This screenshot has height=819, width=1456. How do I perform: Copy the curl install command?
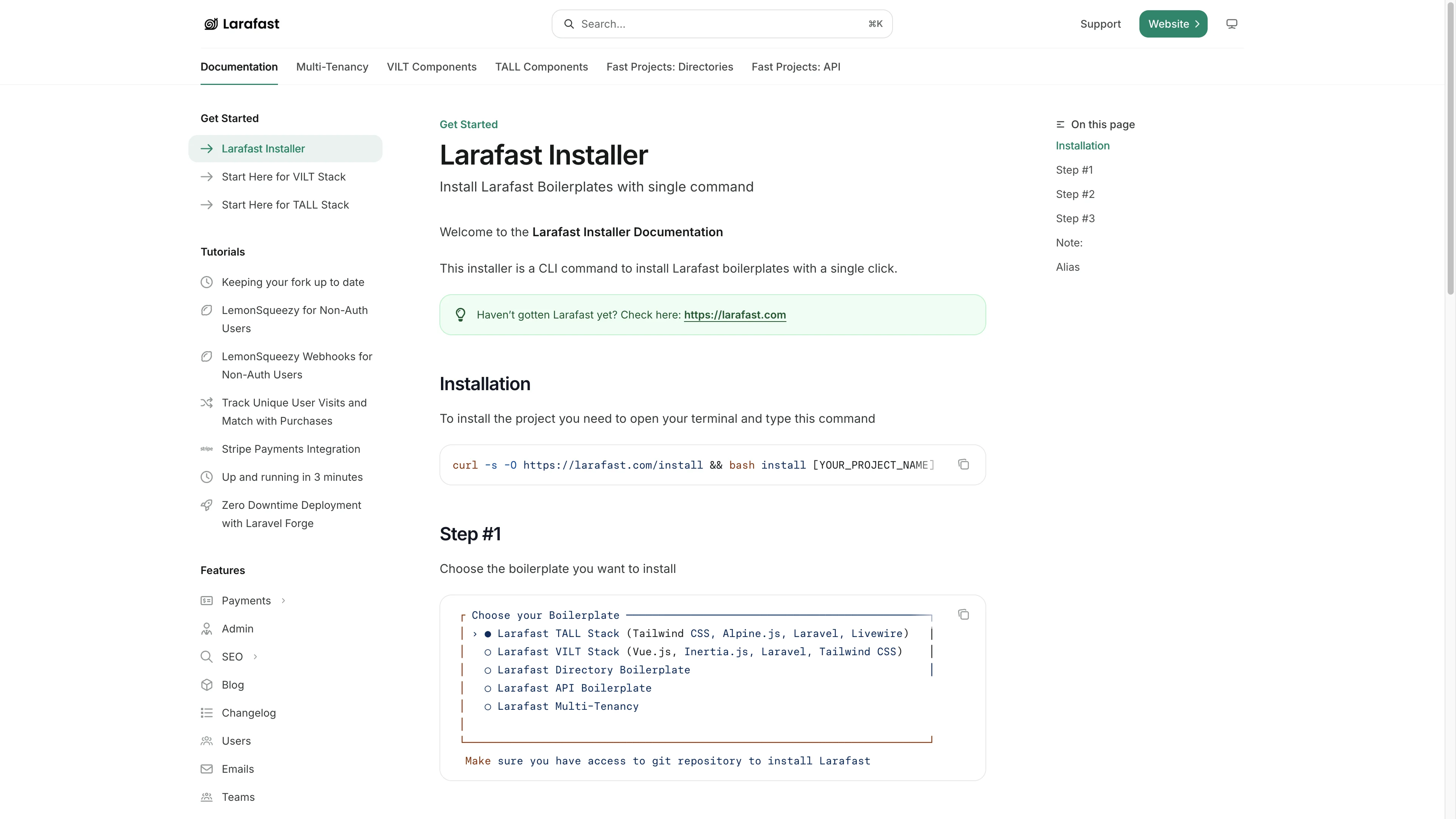[x=964, y=464]
